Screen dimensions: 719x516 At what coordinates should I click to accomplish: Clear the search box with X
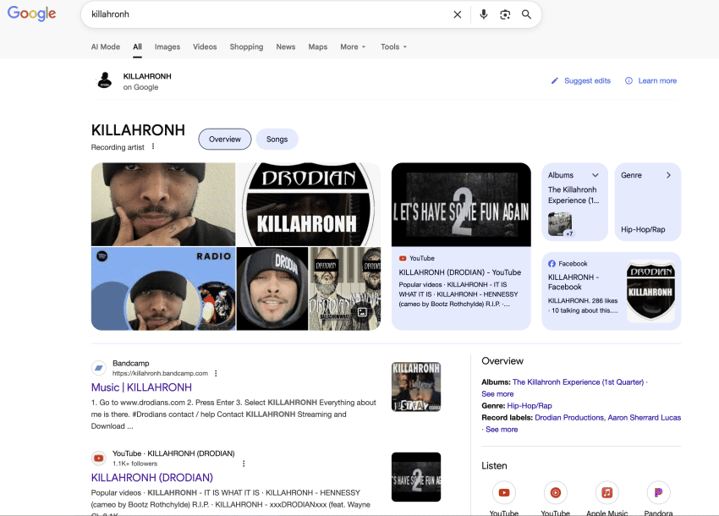(457, 15)
